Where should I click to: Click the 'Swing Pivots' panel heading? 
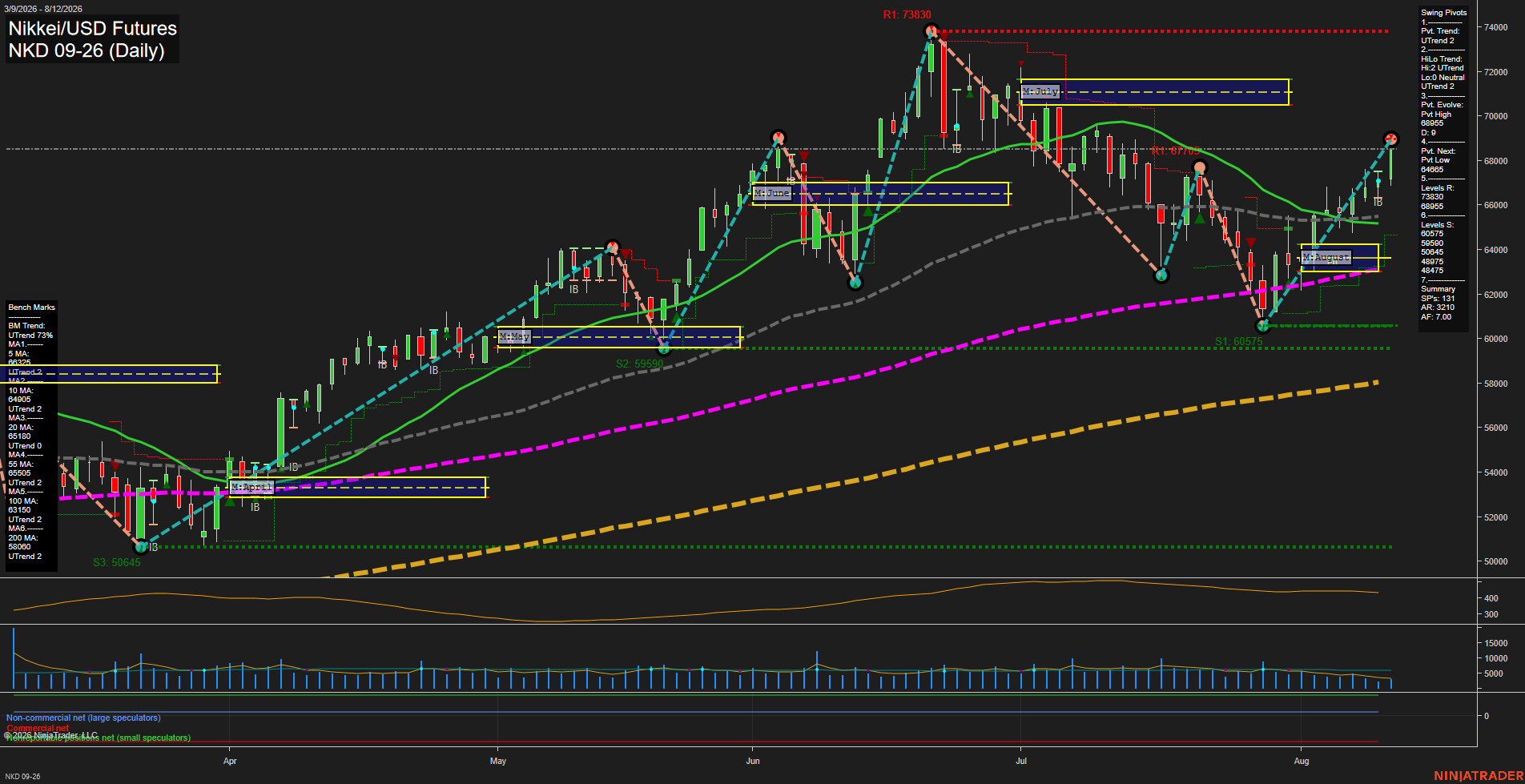pyautogui.click(x=1444, y=13)
